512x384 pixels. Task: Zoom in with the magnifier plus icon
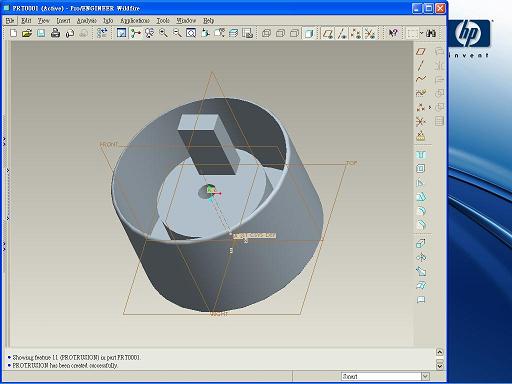(163, 33)
